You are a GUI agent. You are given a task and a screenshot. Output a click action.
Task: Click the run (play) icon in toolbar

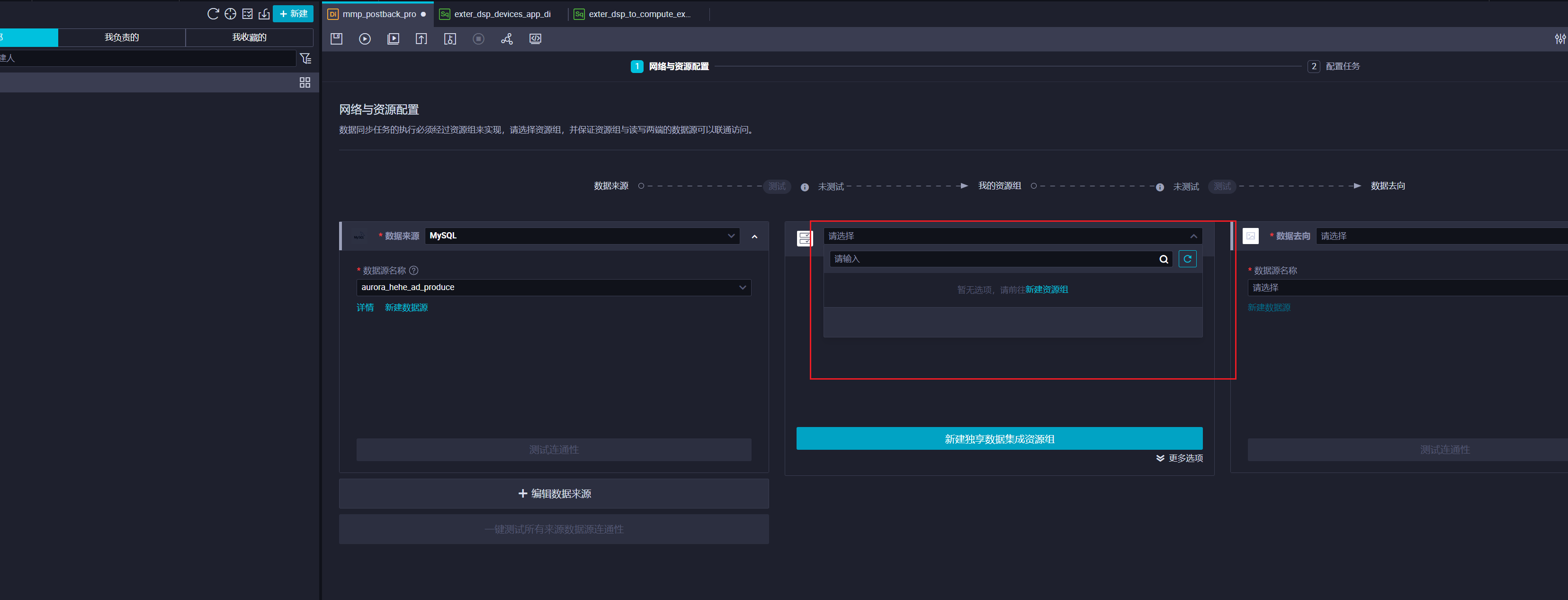[x=365, y=39]
